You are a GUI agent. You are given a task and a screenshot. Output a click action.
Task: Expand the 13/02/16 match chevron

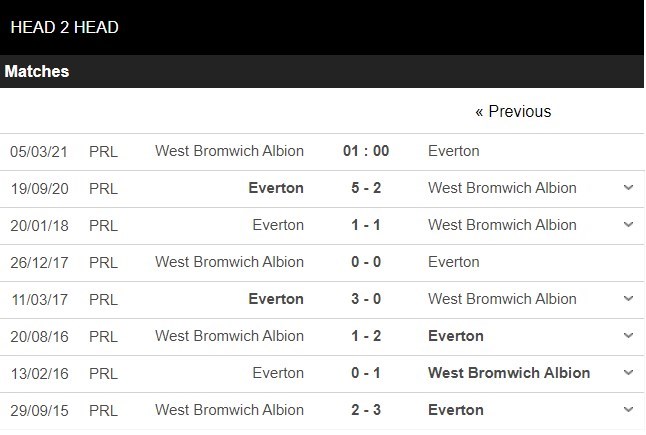tap(628, 373)
